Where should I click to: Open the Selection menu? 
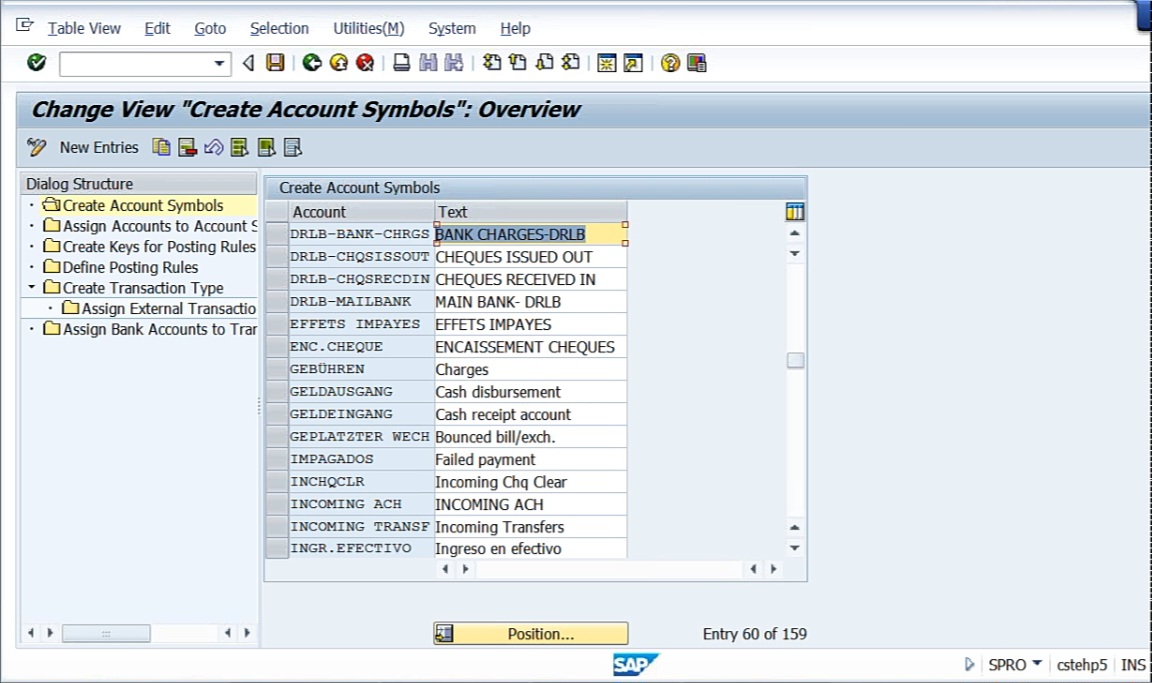pyautogui.click(x=279, y=29)
